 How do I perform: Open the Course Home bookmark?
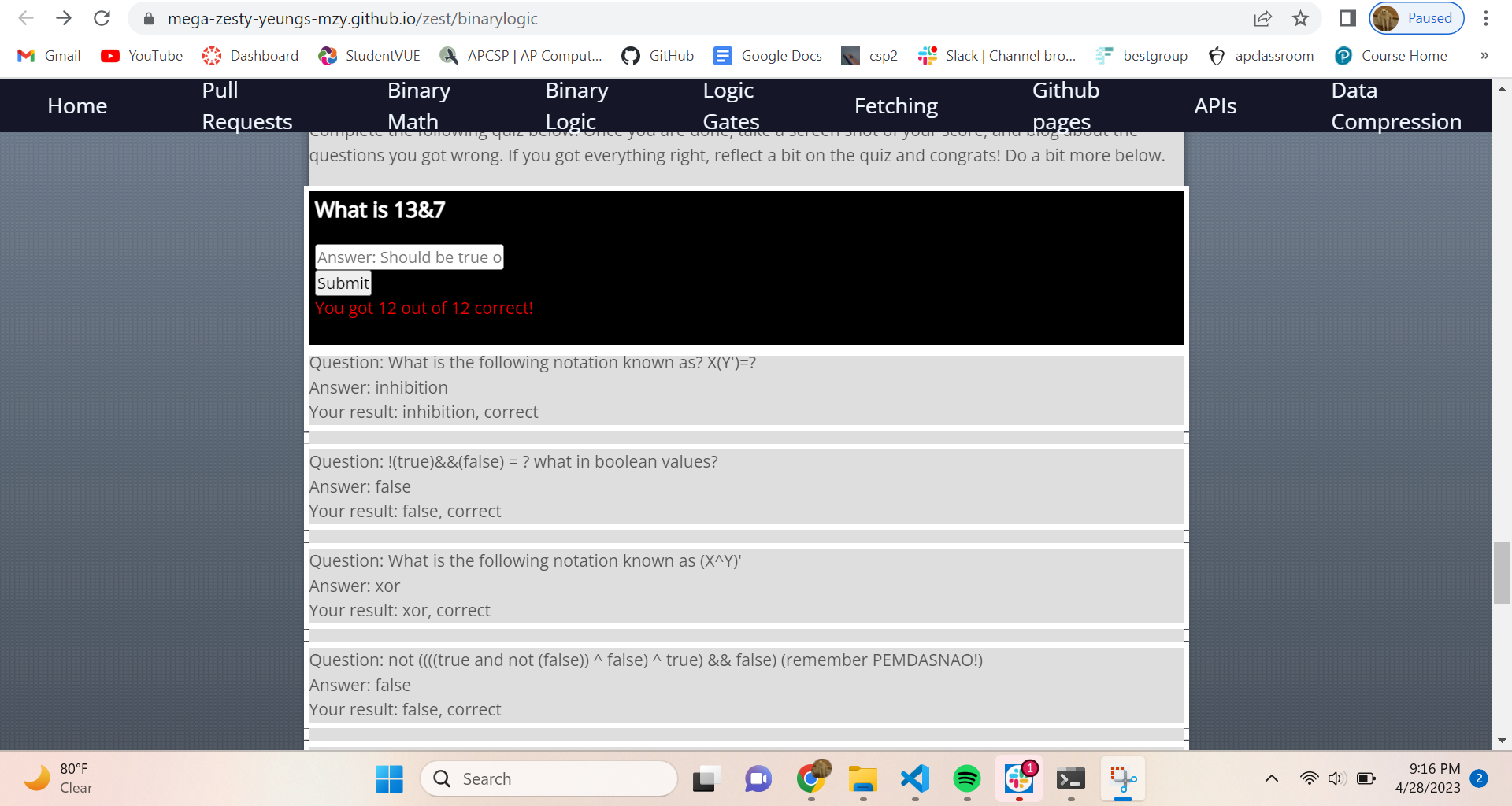point(1391,56)
